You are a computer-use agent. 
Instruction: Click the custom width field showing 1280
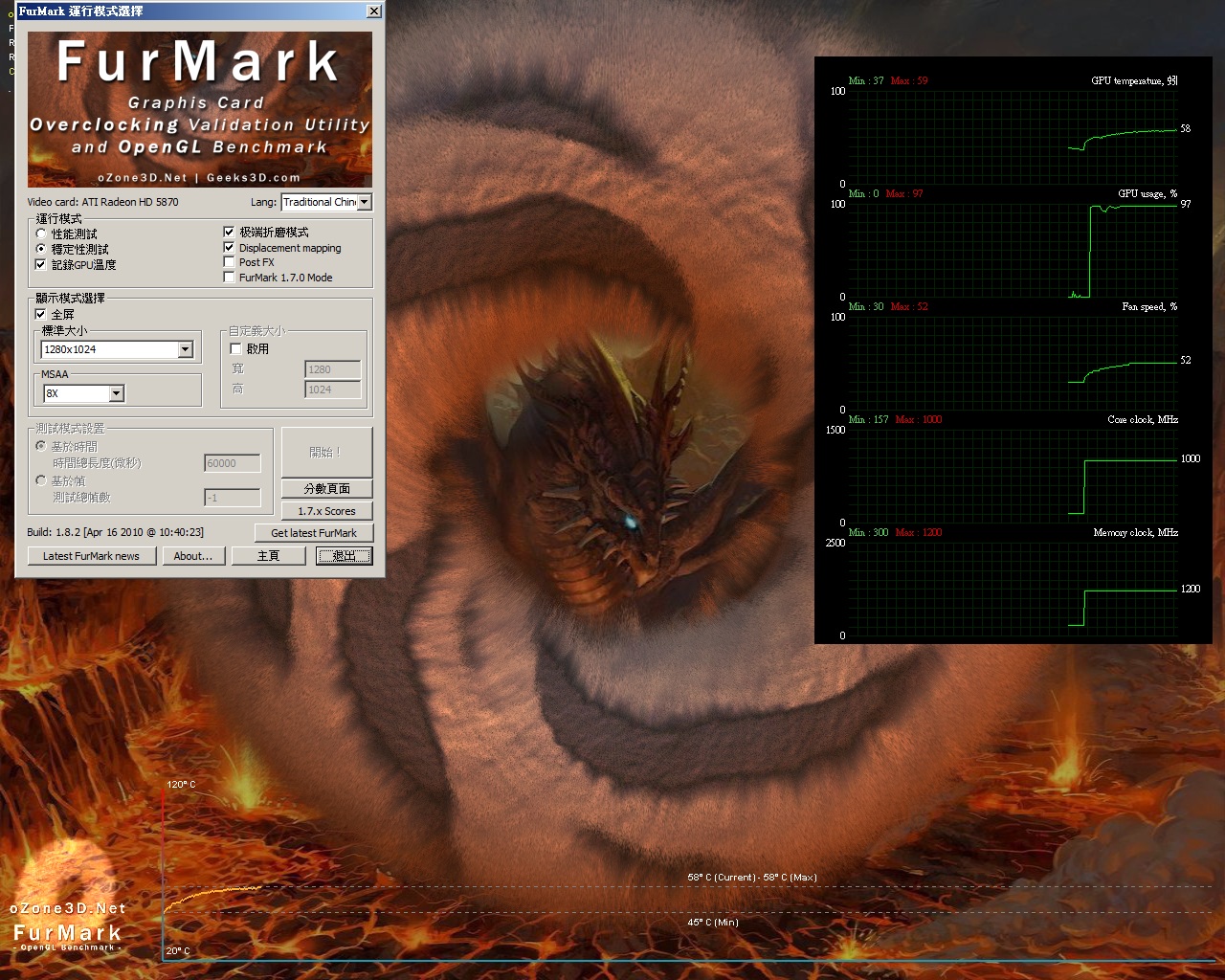tap(333, 369)
